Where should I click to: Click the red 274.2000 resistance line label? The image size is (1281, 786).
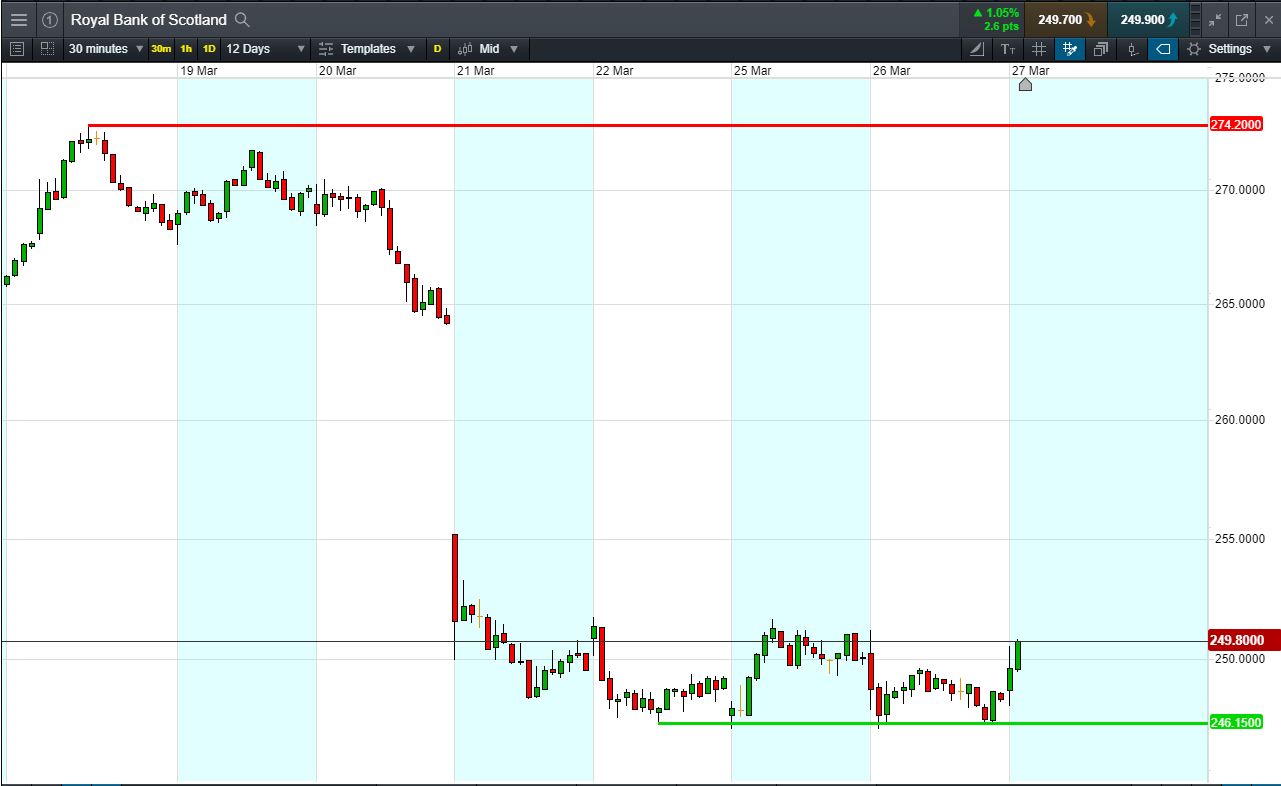coord(1236,125)
